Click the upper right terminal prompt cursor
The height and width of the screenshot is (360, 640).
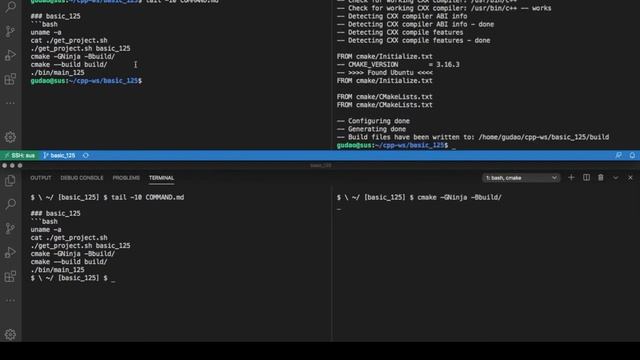pyautogui.click(x=453, y=146)
